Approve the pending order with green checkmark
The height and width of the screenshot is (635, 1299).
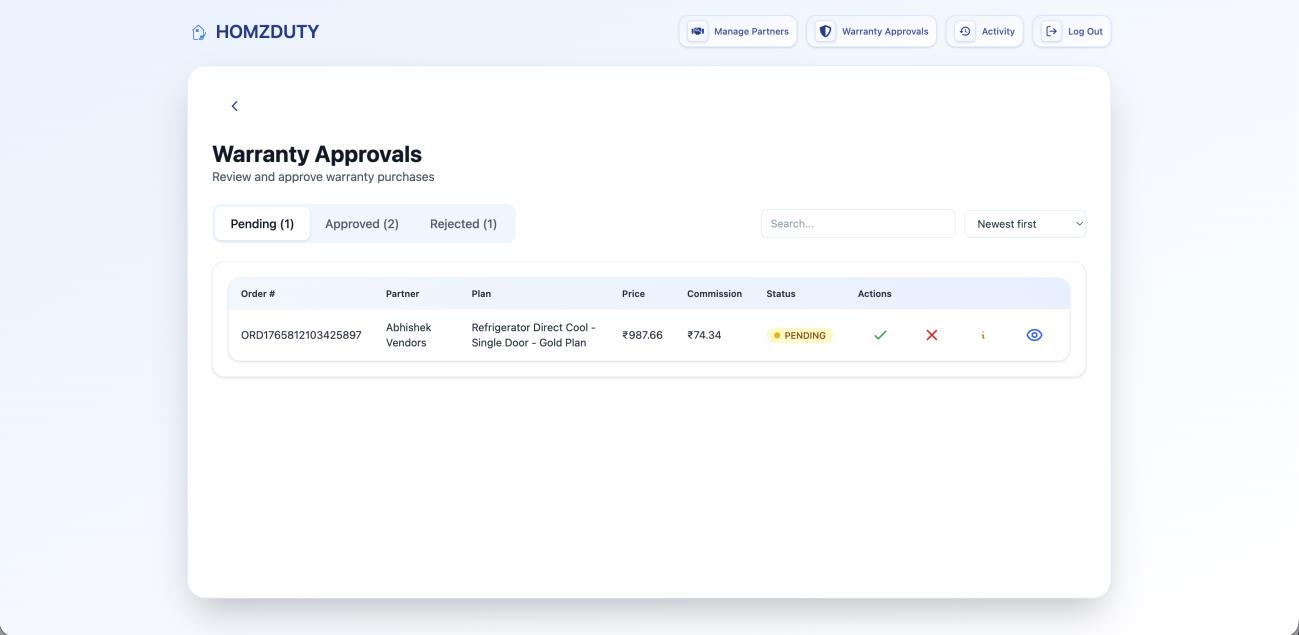pos(880,335)
